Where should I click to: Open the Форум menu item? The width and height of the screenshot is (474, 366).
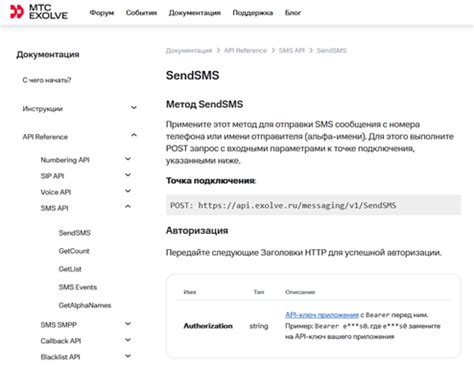click(102, 13)
